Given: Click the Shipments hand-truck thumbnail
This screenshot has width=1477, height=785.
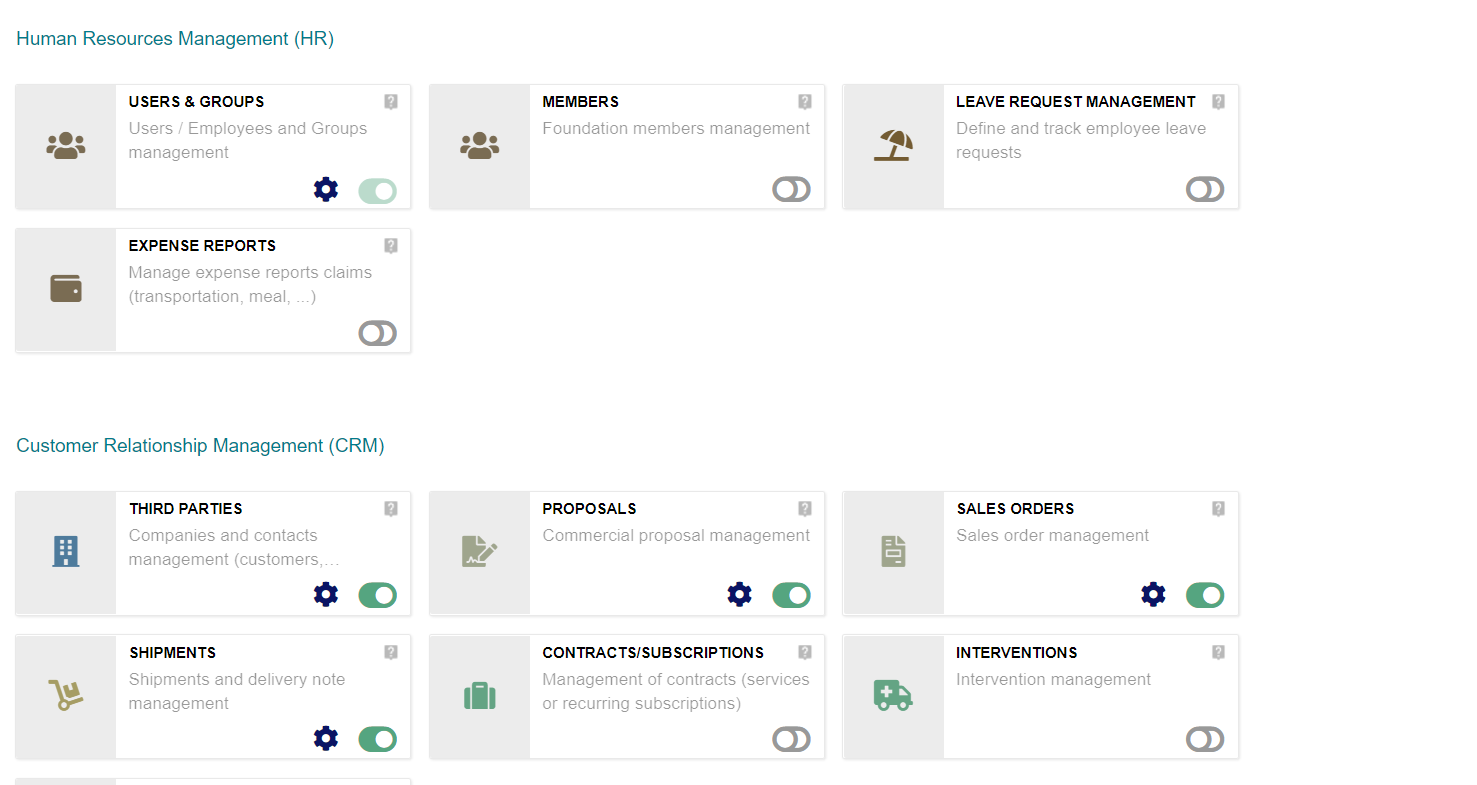Looking at the screenshot, I should pos(66,695).
